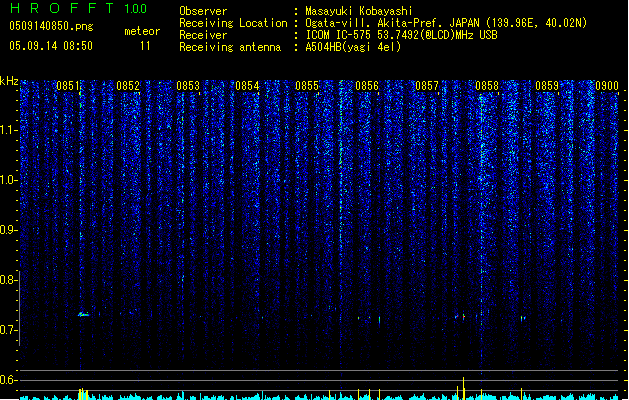Click the 0855 time marker
The height and width of the screenshot is (400, 629).
coord(307,86)
